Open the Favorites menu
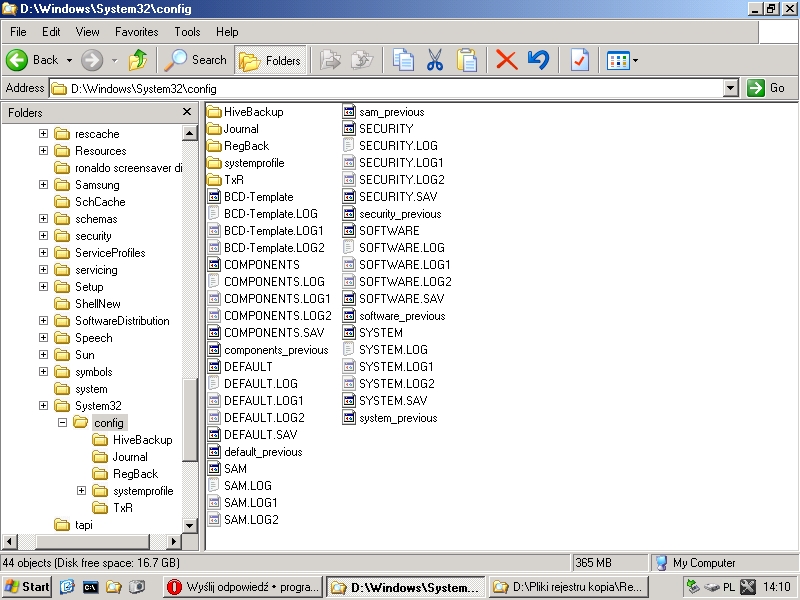This screenshot has height=600, width=800. (136, 32)
